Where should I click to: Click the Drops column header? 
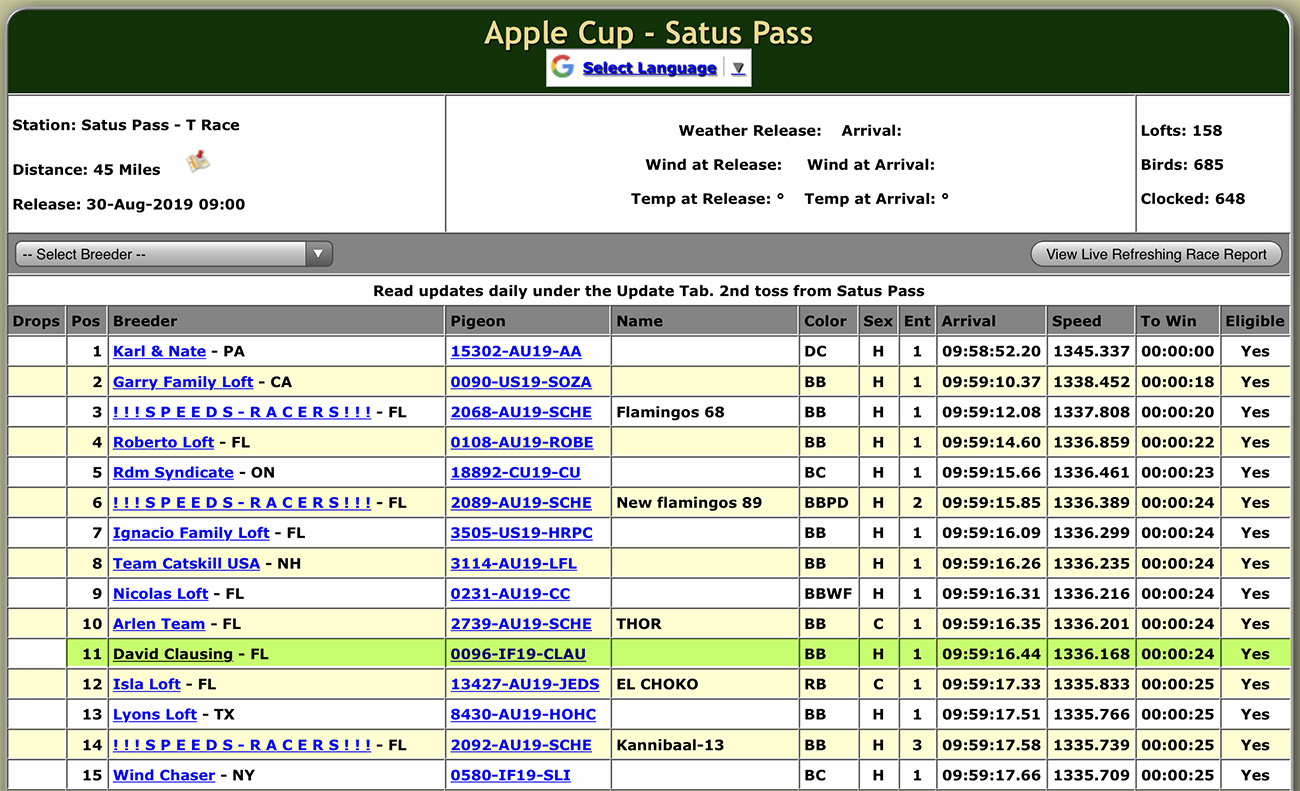click(x=37, y=321)
